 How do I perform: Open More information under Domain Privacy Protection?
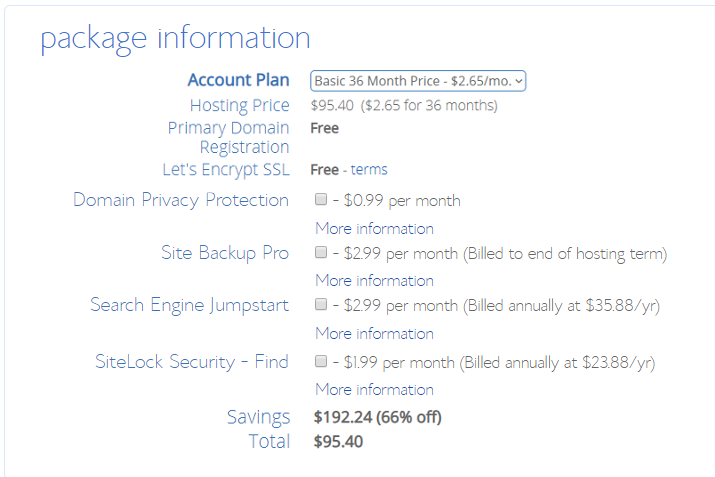tap(374, 228)
